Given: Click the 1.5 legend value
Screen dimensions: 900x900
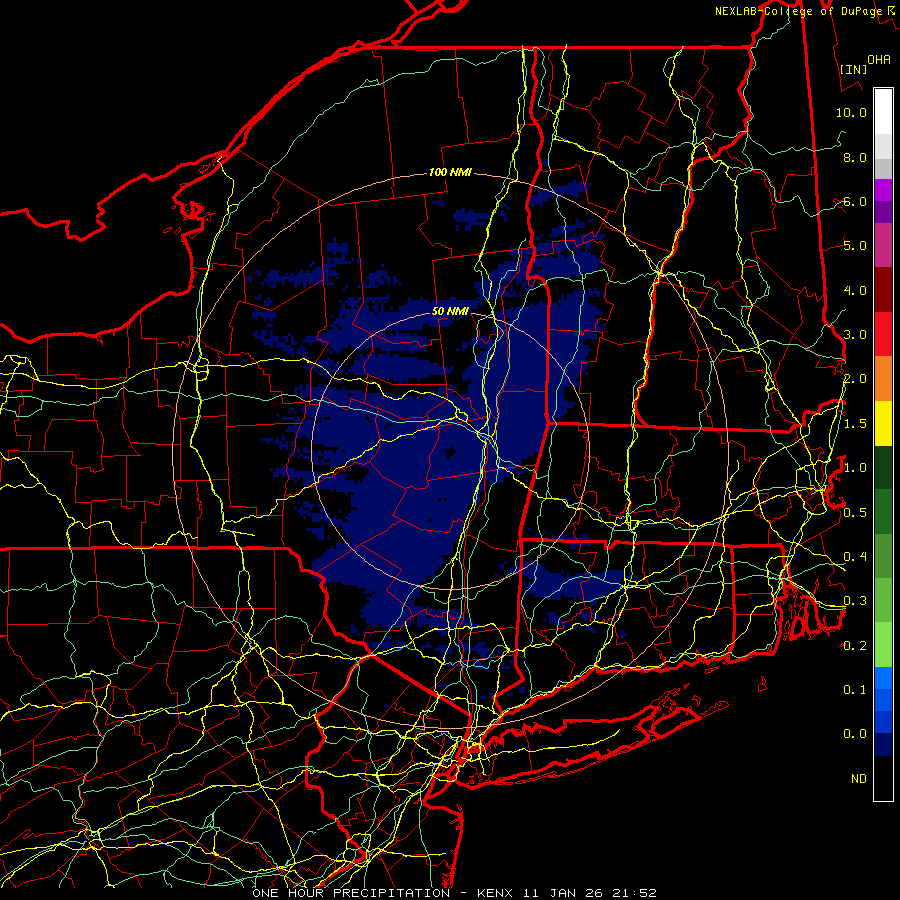Looking at the screenshot, I should click(x=855, y=424).
